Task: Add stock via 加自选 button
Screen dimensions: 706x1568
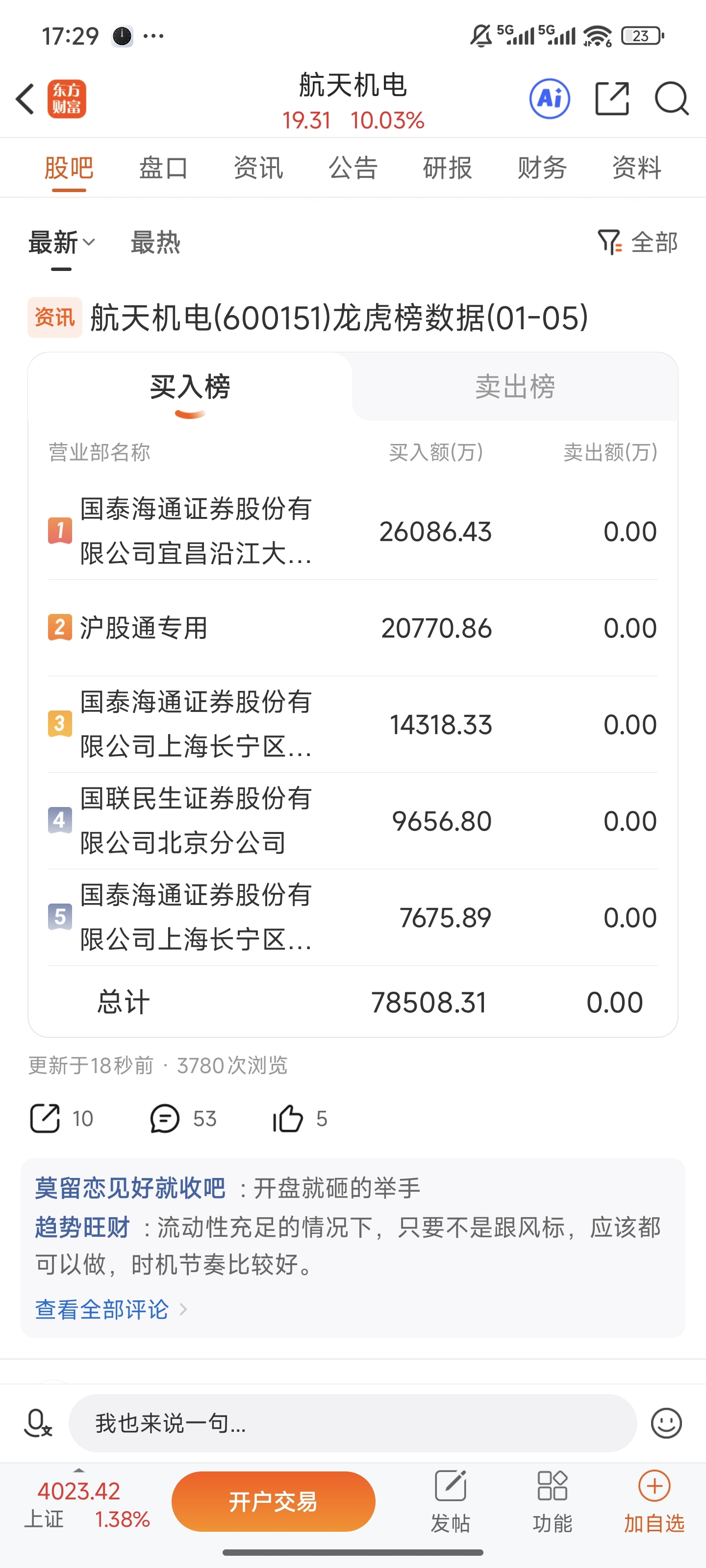Action: (x=654, y=1500)
